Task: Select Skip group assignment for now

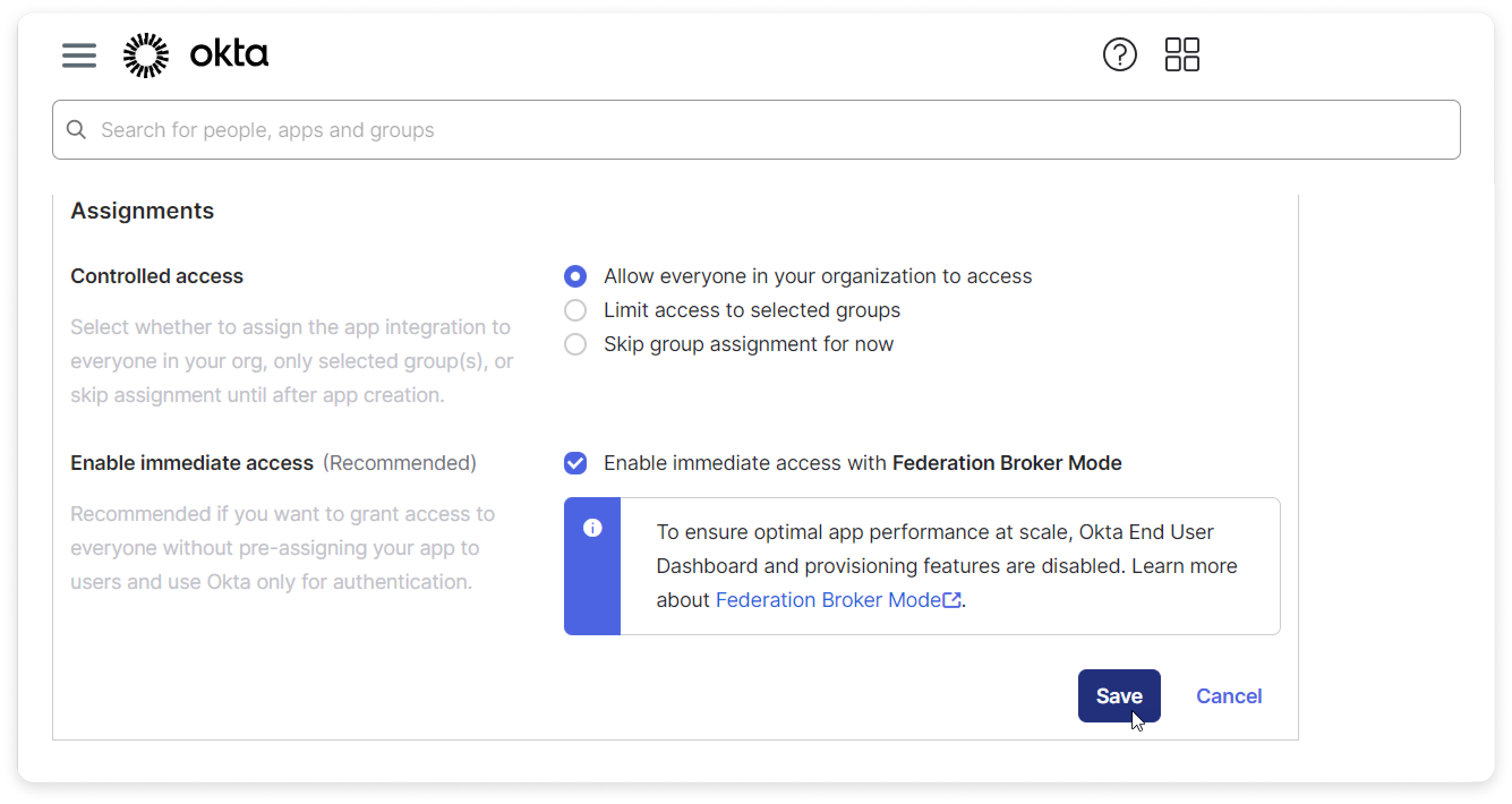Action: click(575, 344)
